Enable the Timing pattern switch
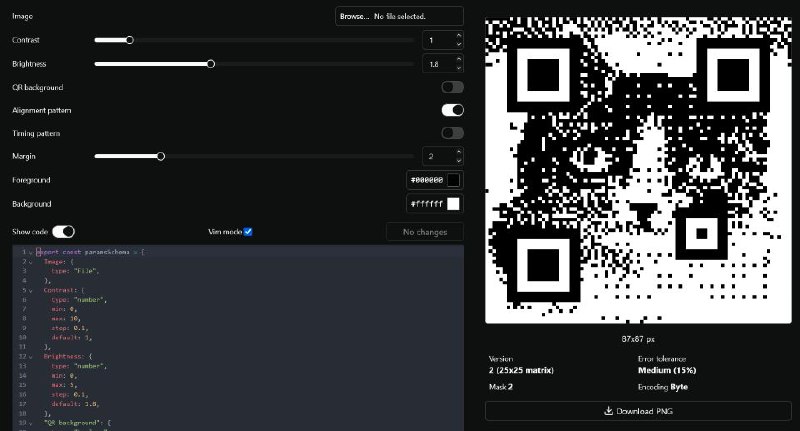Viewport: 800px width, 431px height. tap(452, 133)
